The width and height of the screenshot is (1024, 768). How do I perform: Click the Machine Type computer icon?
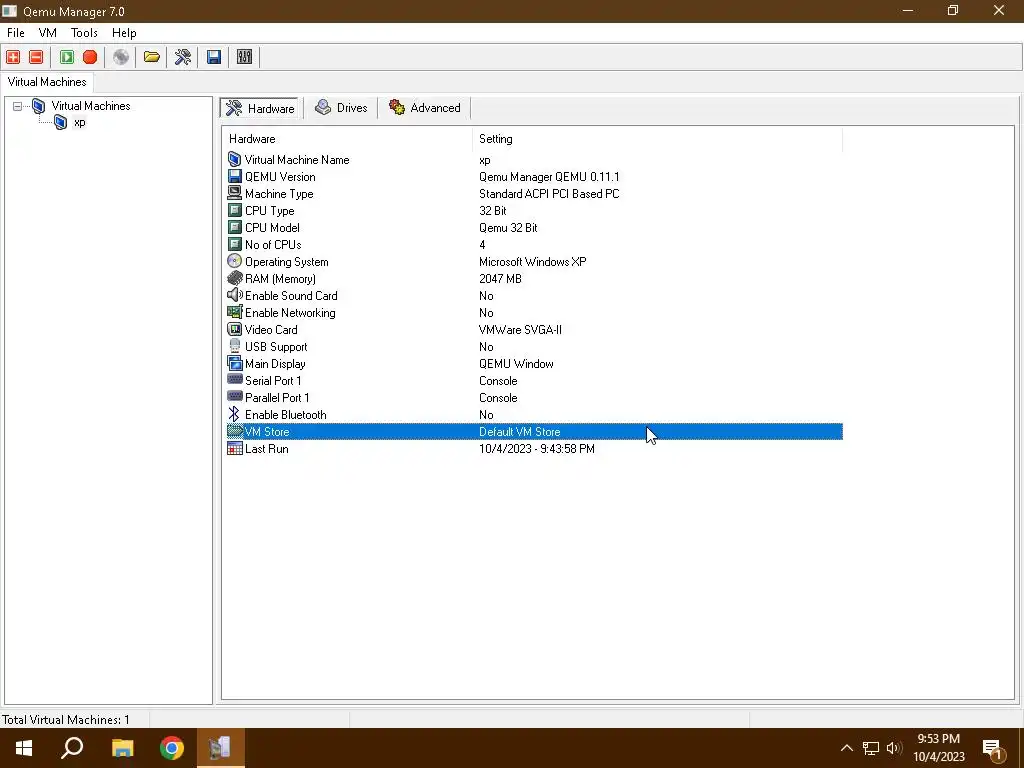(234, 193)
